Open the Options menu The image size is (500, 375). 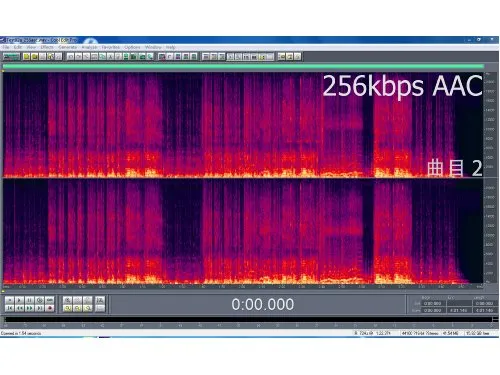[132, 47]
